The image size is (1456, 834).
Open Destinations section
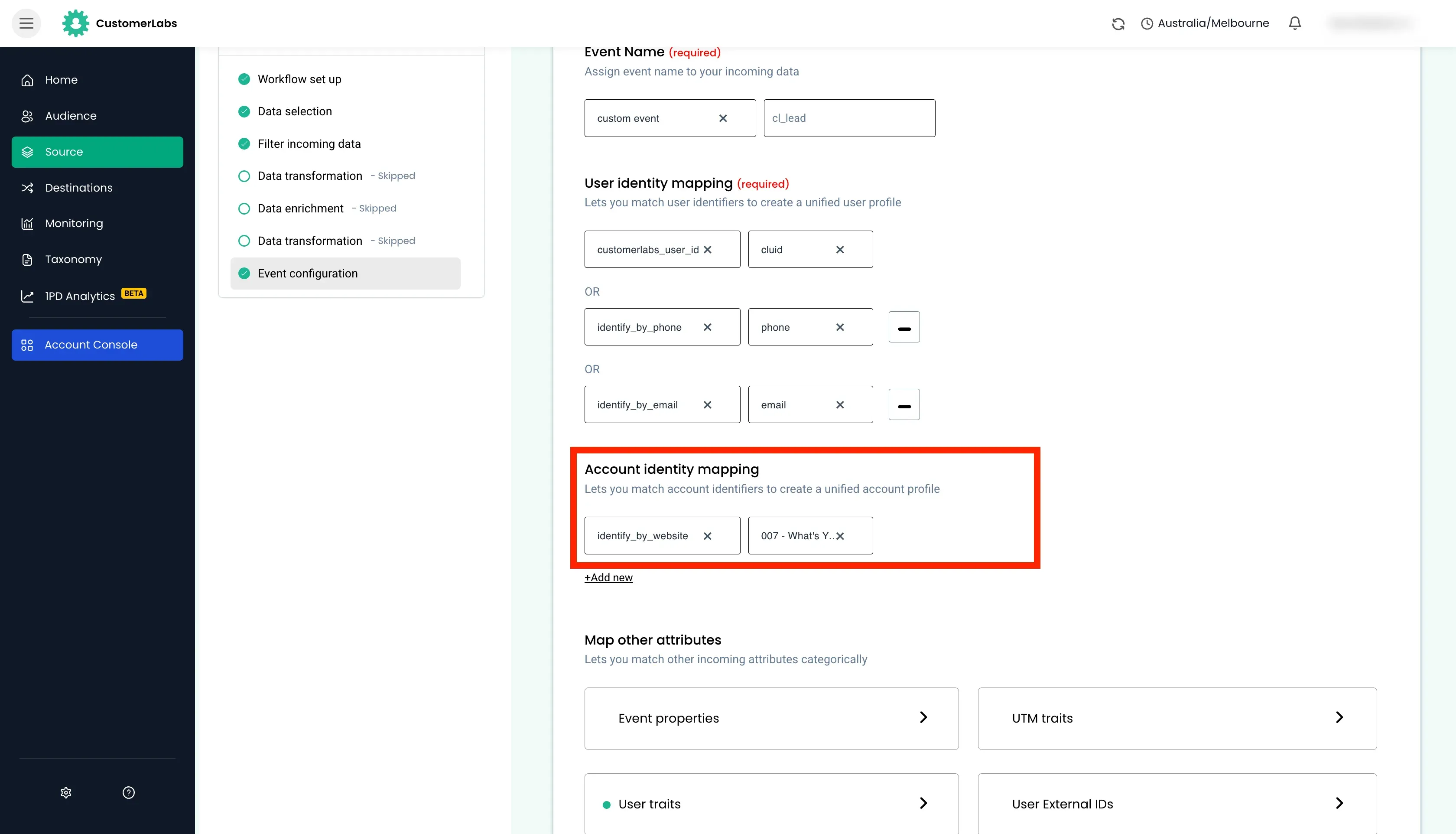tap(97, 188)
